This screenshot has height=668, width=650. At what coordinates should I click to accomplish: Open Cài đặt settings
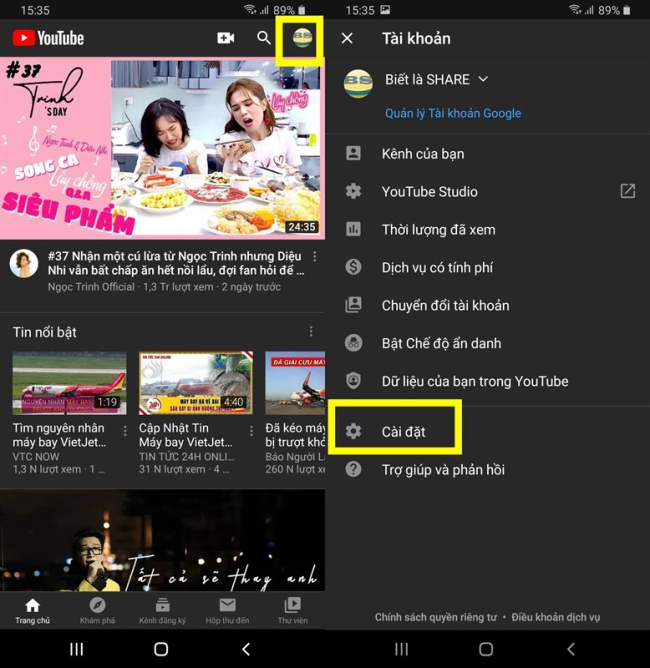point(487,432)
